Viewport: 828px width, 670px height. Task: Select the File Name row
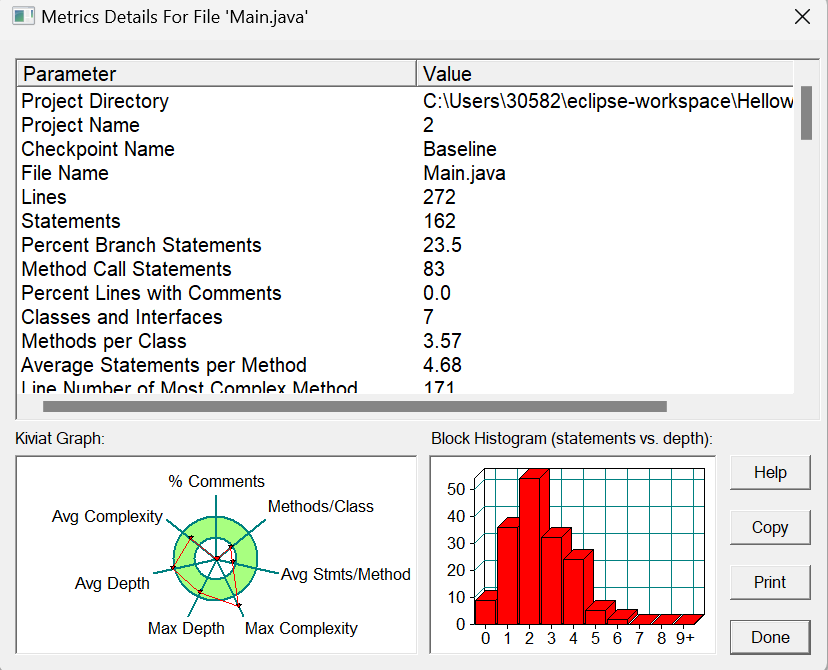click(406, 173)
